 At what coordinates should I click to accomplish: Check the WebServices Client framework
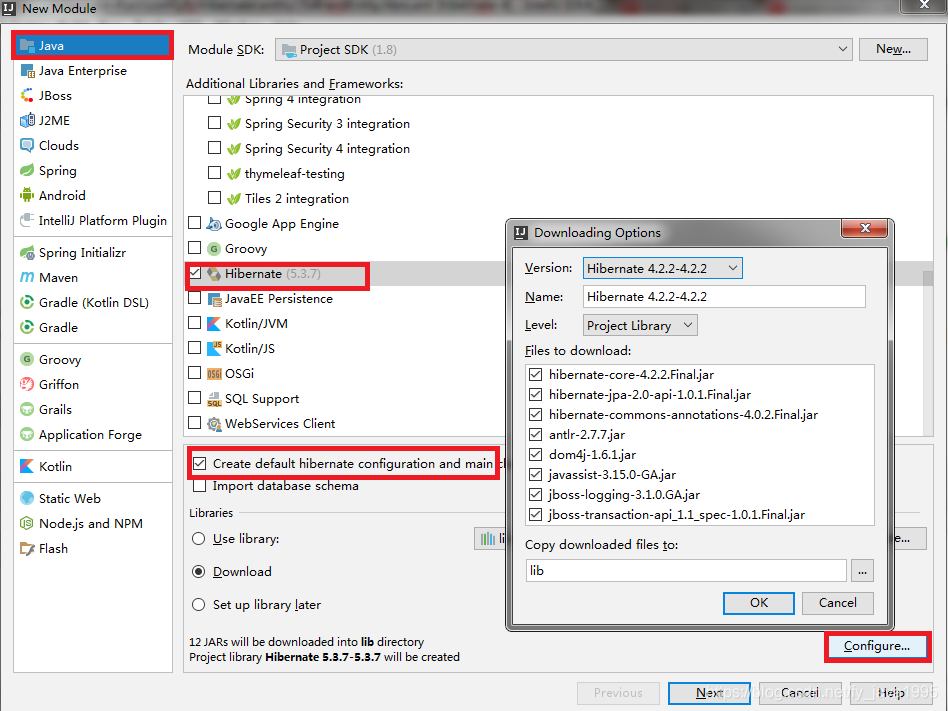click(x=195, y=423)
